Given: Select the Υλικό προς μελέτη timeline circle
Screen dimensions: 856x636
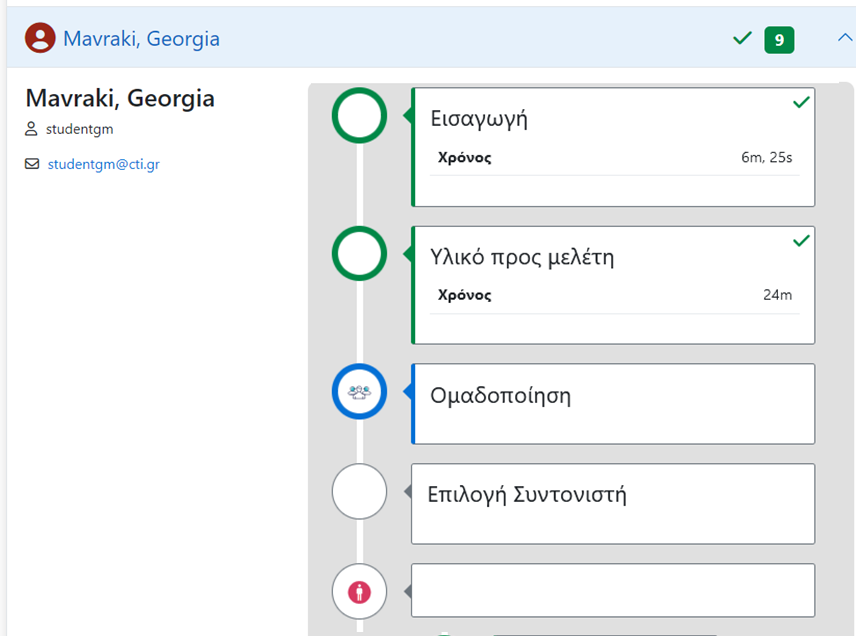Looking at the screenshot, I should click(359, 254).
